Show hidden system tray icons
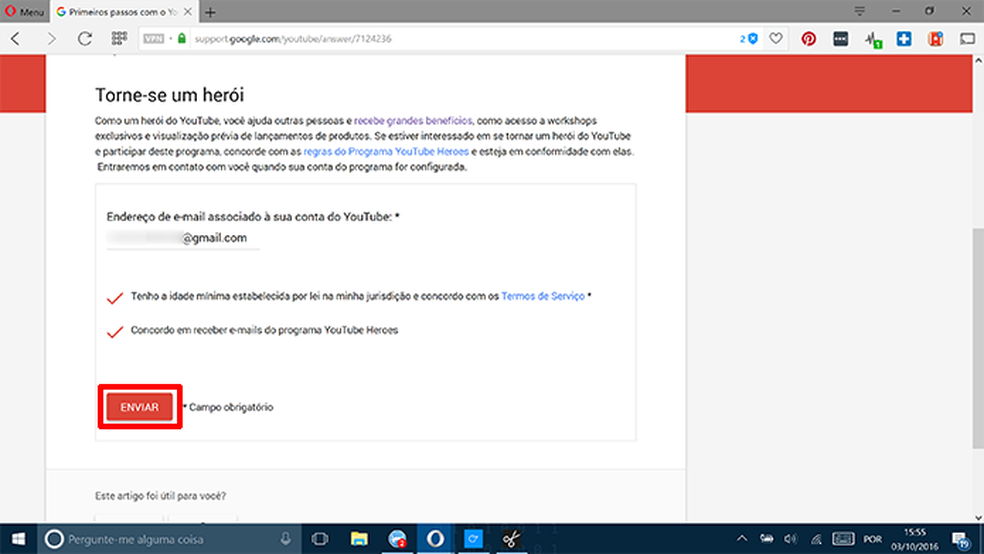Image resolution: width=984 pixels, height=554 pixels. tap(742, 539)
